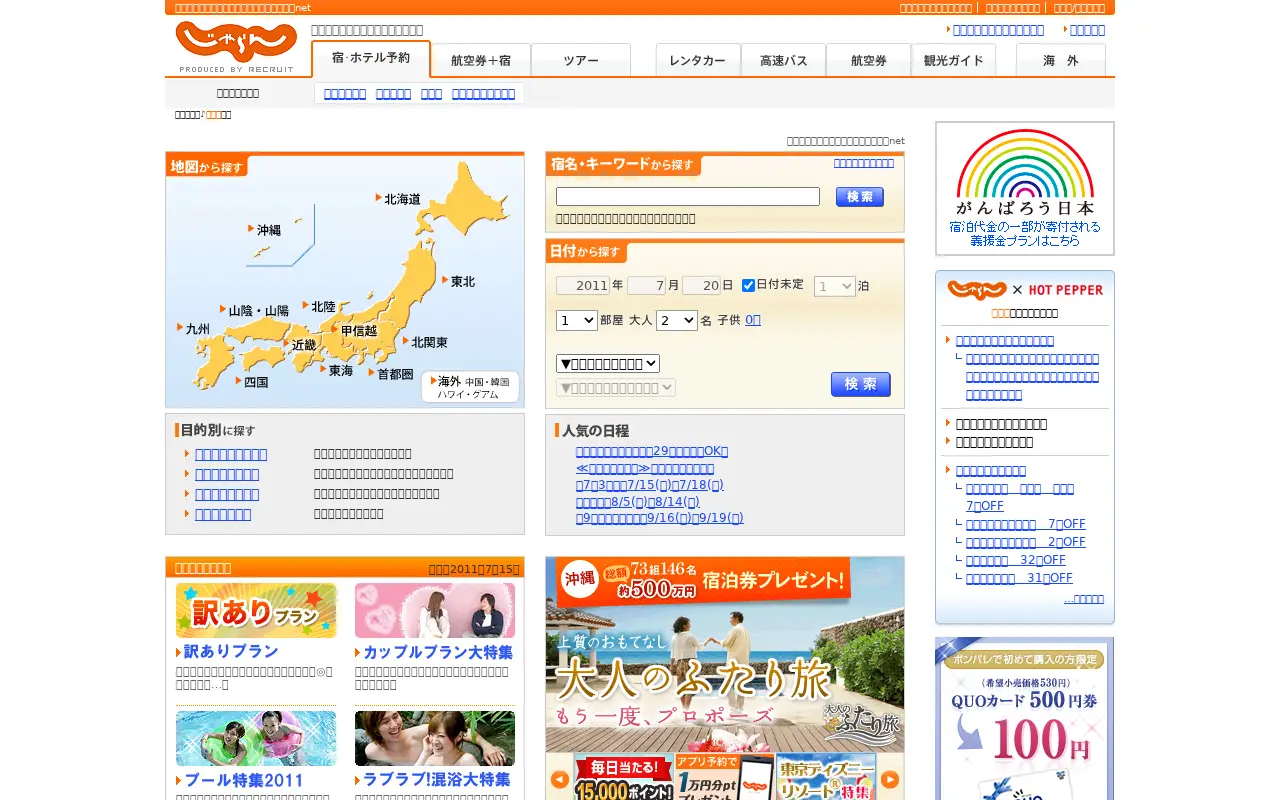Focus the 宿名・キーワード text field
Viewport: 1280px width, 800px height.
click(x=688, y=197)
